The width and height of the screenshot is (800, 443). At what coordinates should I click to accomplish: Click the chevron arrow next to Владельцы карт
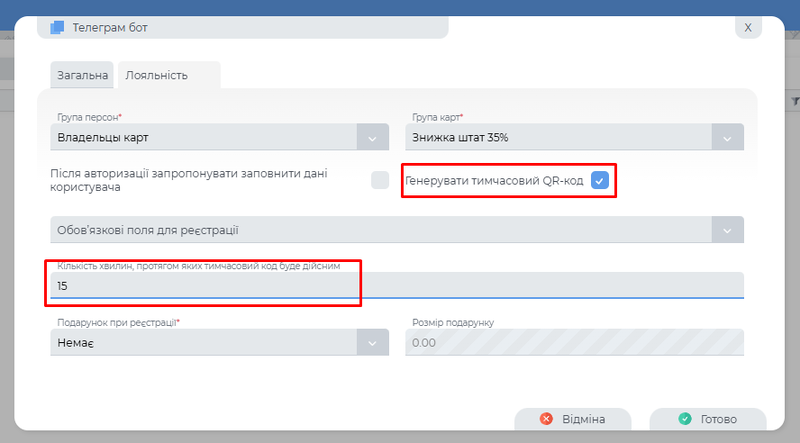[x=372, y=137]
